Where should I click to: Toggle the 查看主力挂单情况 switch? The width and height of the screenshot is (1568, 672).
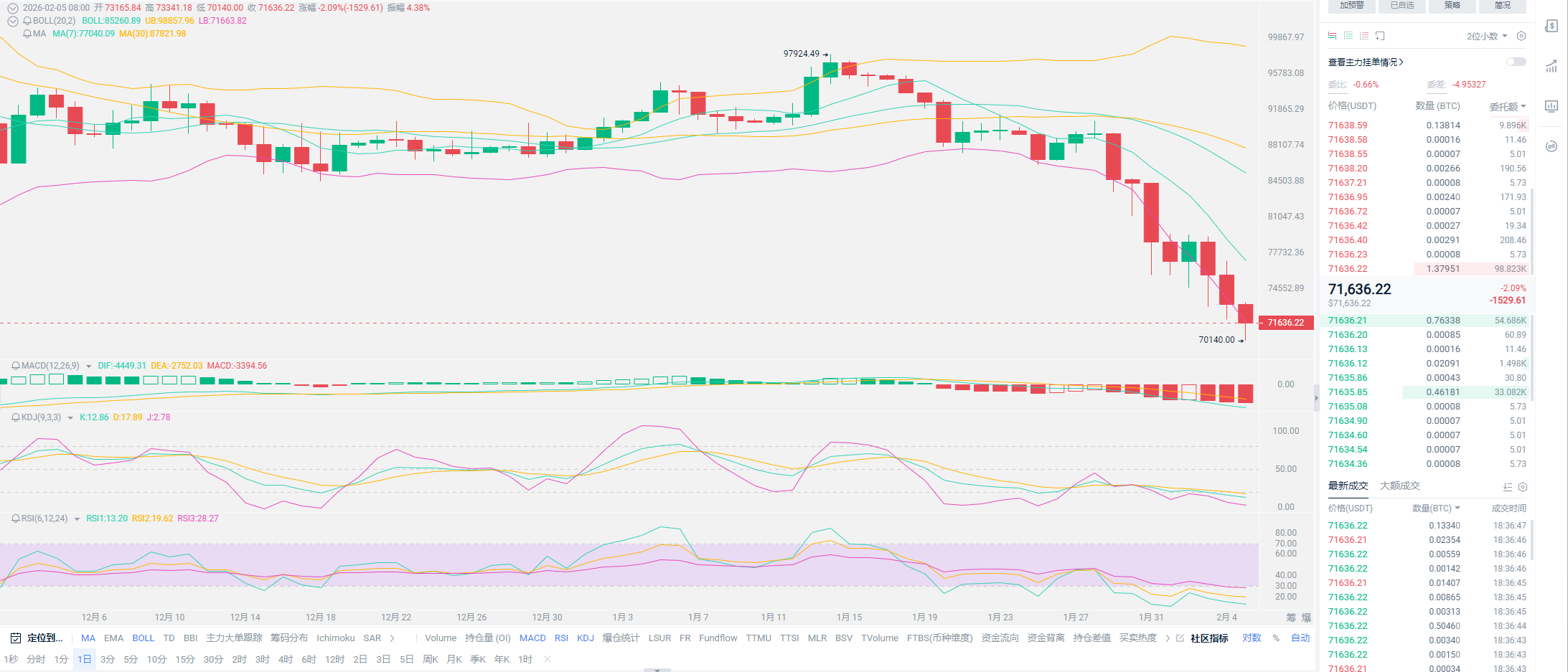tap(1516, 62)
